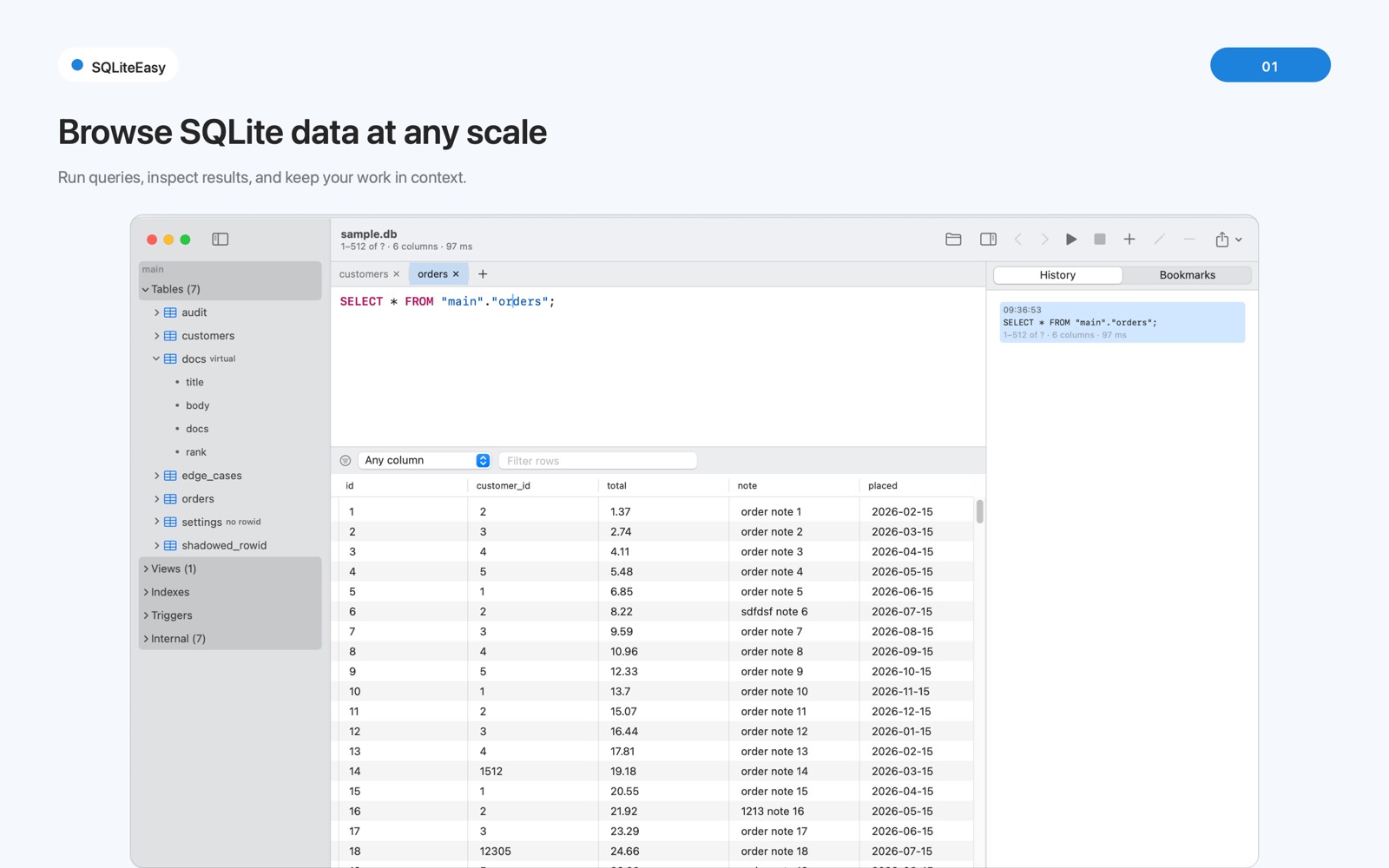The height and width of the screenshot is (868, 1389).
Task: Close the orders query tab
Action: [456, 274]
